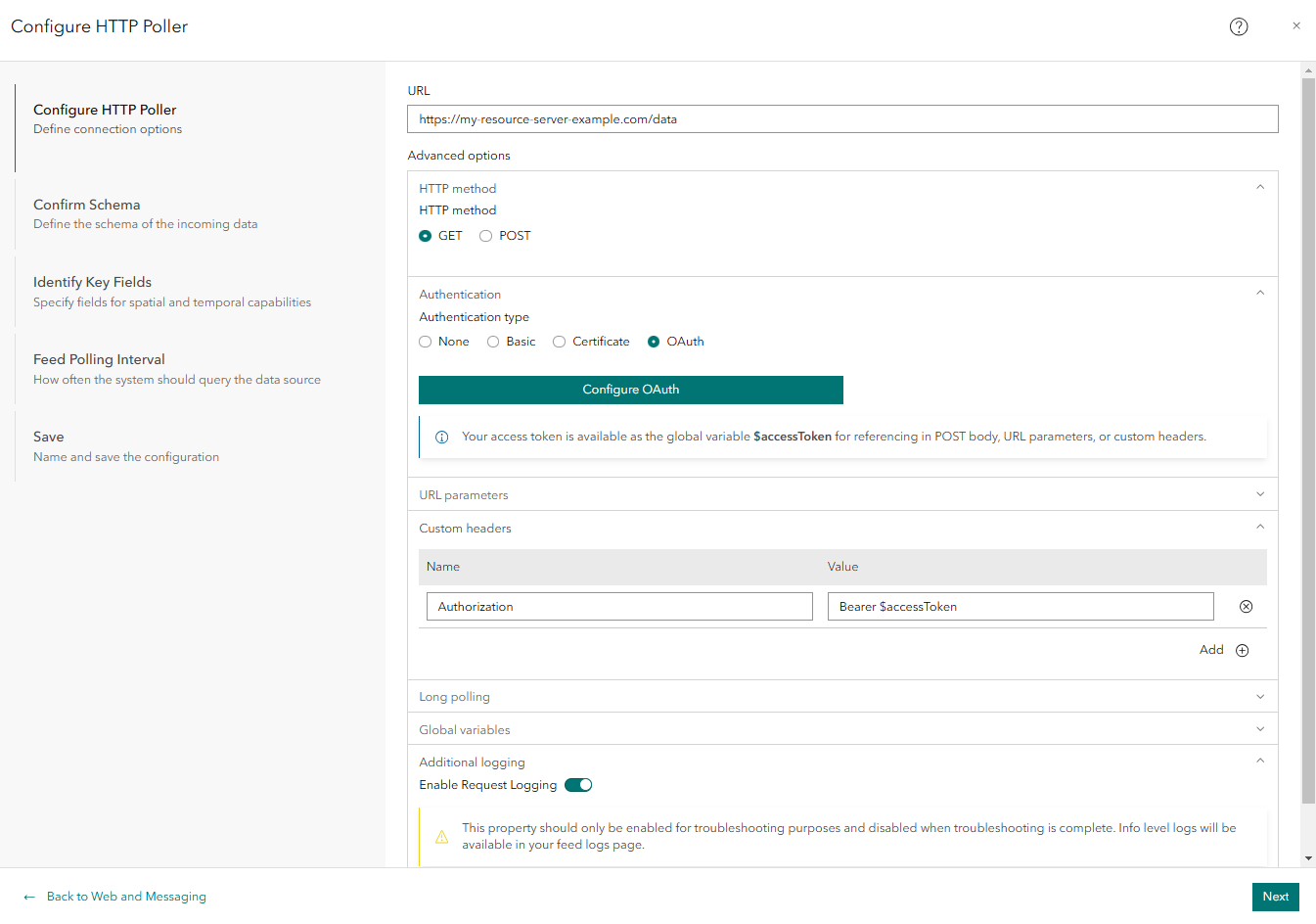Click the Next button
Image resolution: width=1316 pixels, height=924 pixels.
point(1275,897)
